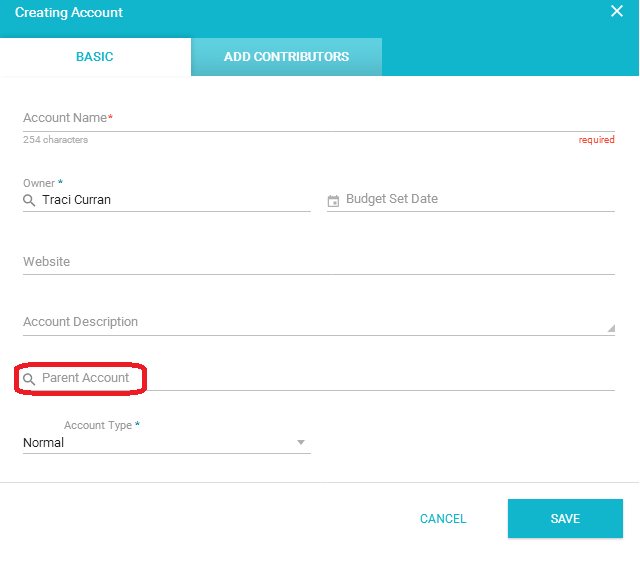Focus the Account Name input field
Image resolution: width=640 pixels, height=564 pixels.
(x=319, y=118)
